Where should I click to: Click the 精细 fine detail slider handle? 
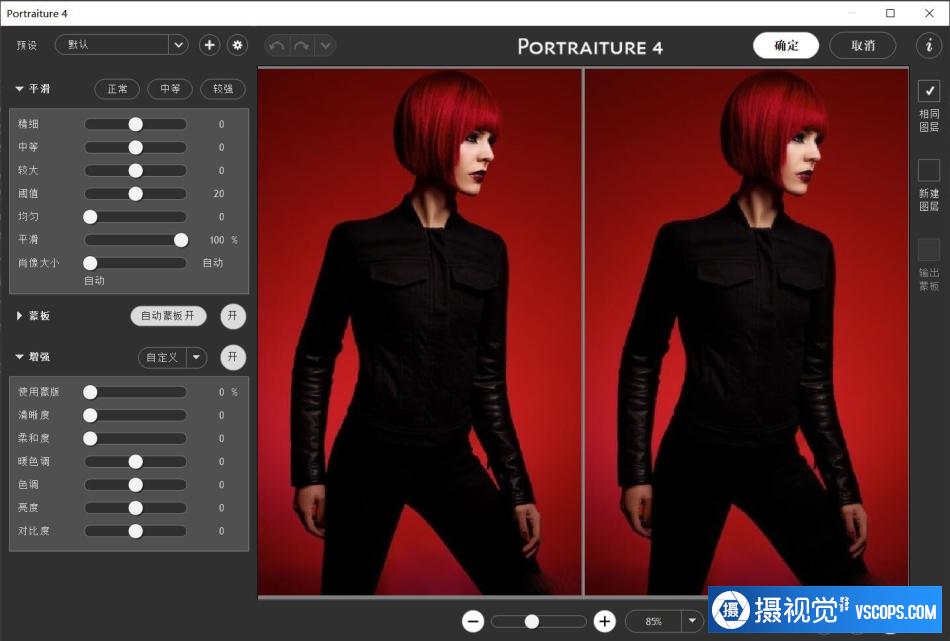pos(136,124)
